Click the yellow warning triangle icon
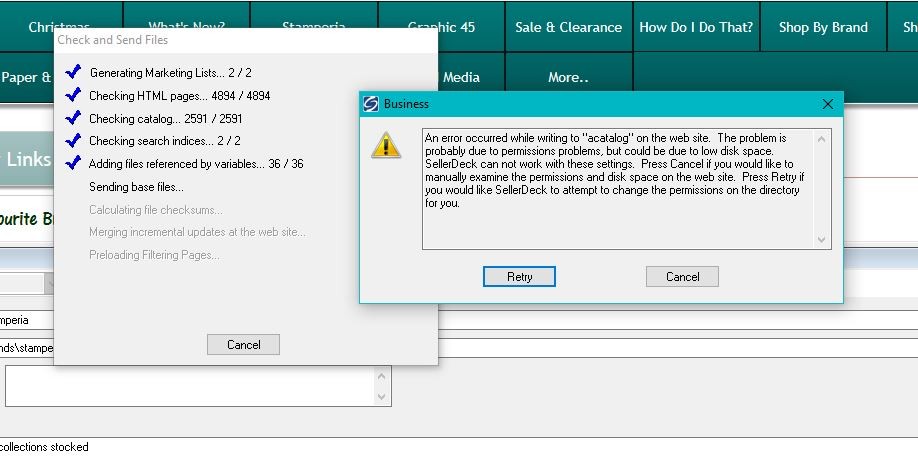This screenshot has height=463, width=918. 385,145
